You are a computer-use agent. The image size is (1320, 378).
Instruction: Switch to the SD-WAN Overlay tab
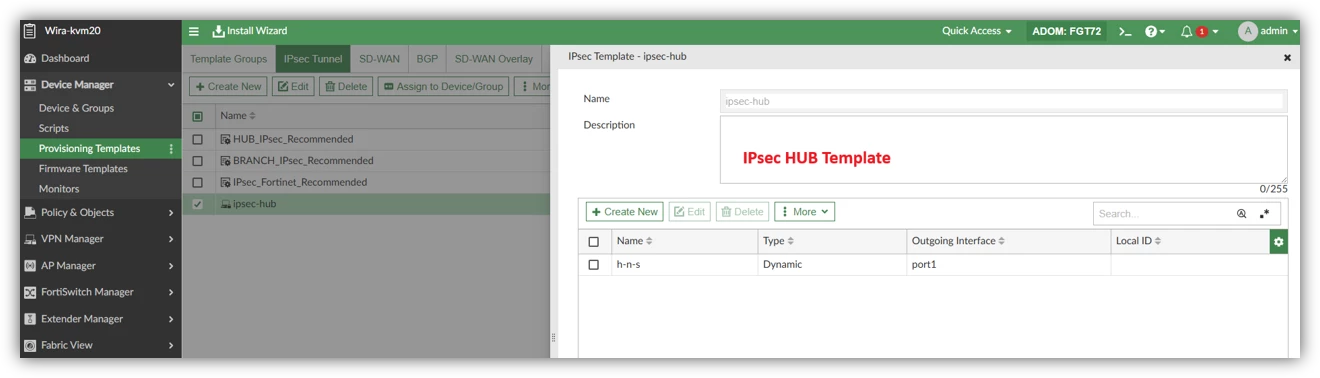(494, 59)
